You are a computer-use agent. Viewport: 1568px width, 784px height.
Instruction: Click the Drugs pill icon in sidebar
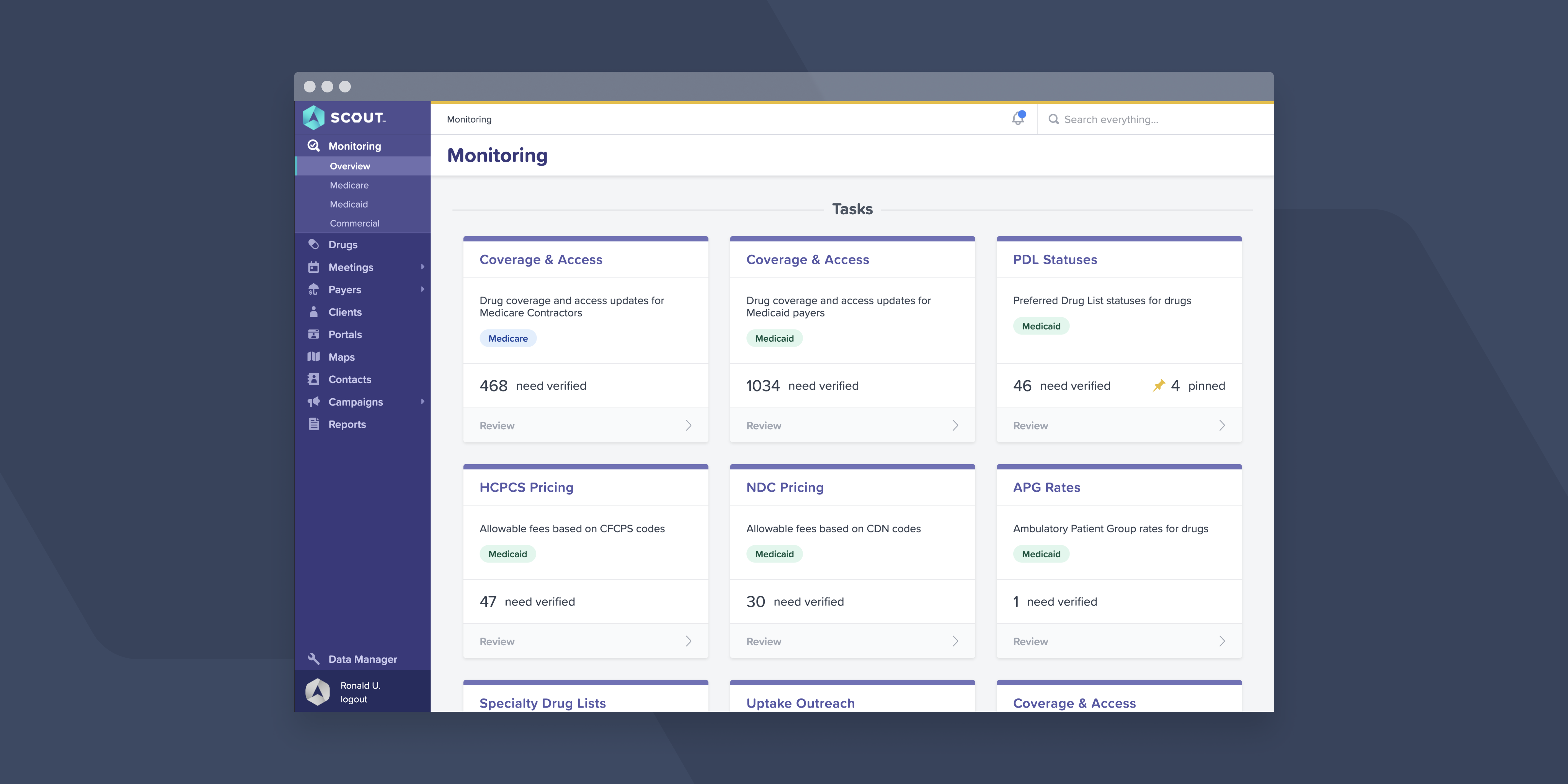314,244
